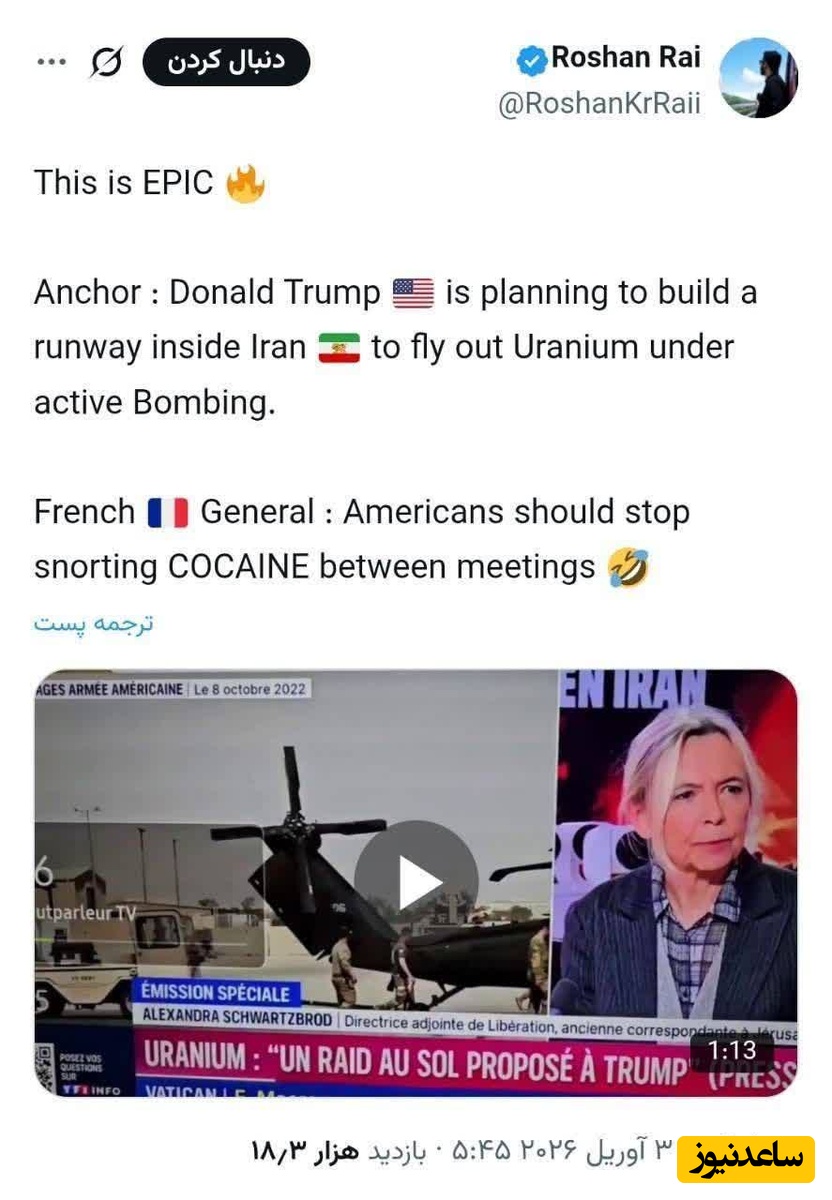Click the ÉMISSION SPÉCIALE banner in video
Image resolution: width=832 pixels, height=1200 pixels.
pyautogui.click(x=215, y=994)
